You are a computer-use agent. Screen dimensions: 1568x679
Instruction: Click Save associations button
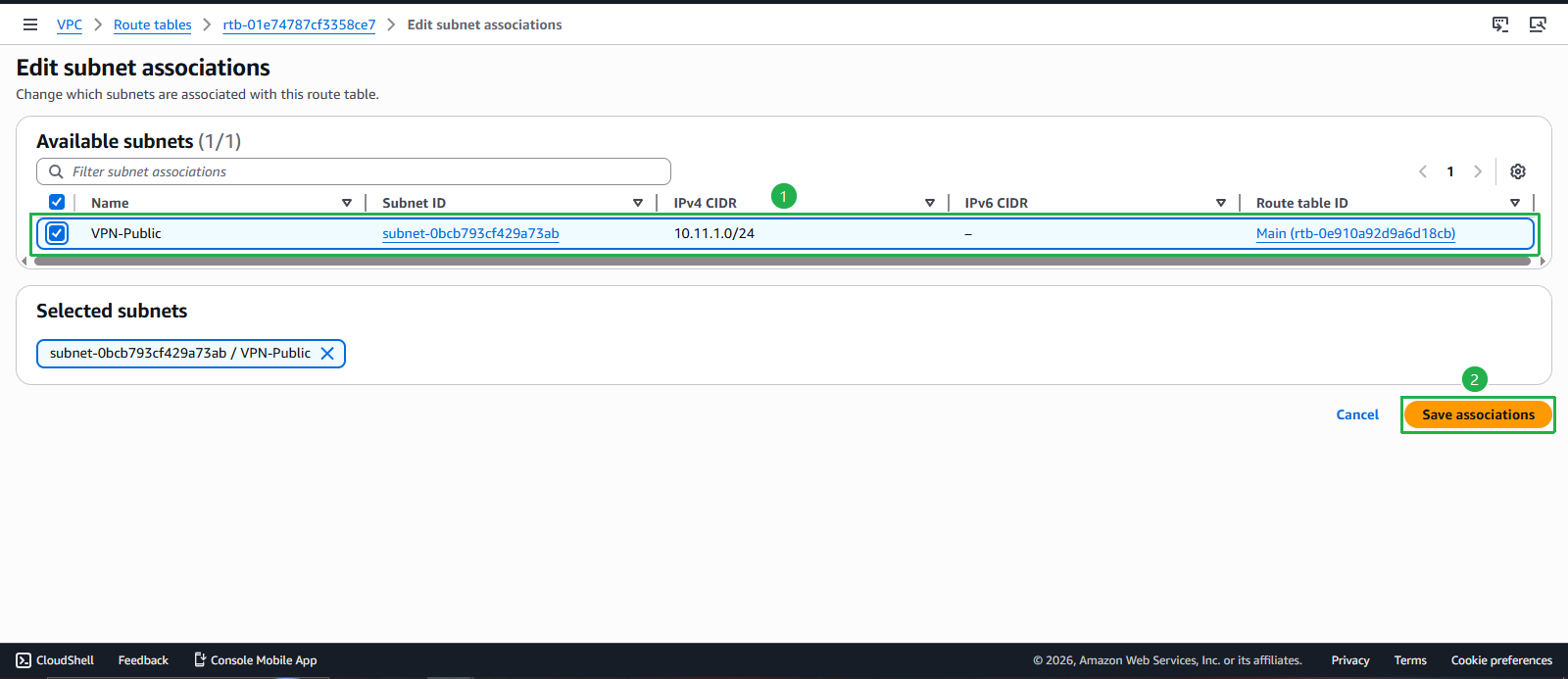click(x=1478, y=414)
